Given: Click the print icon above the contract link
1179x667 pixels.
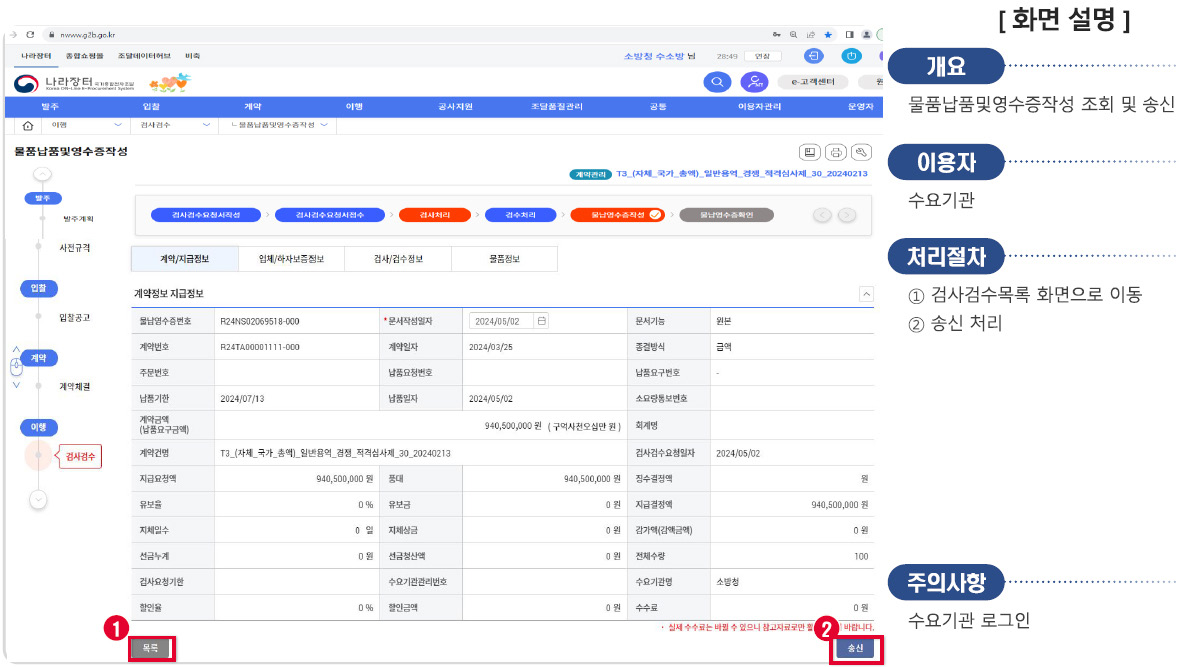Looking at the screenshot, I should click(835, 152).
